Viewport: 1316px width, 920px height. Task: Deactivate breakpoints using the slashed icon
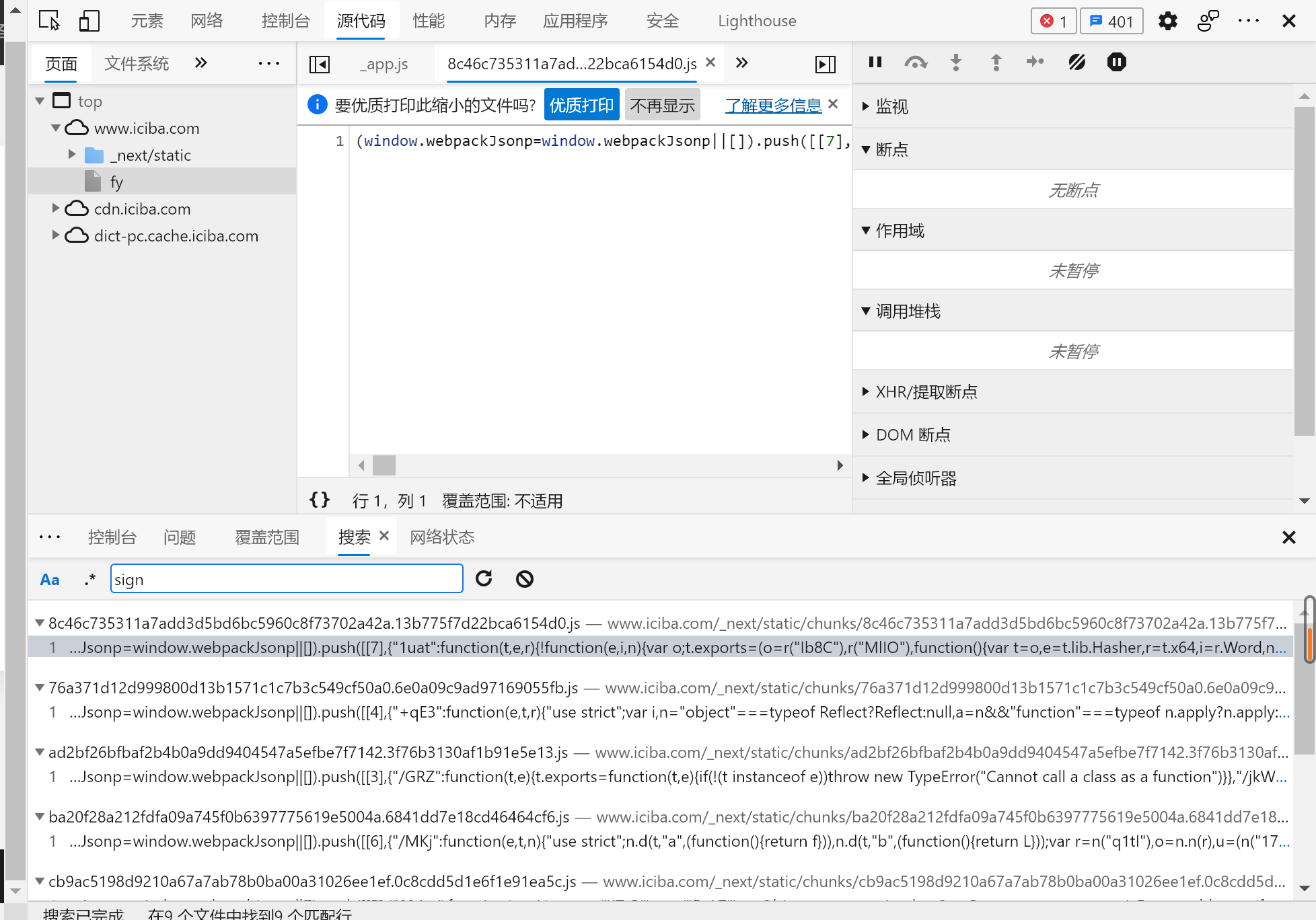pos(1076,63)
